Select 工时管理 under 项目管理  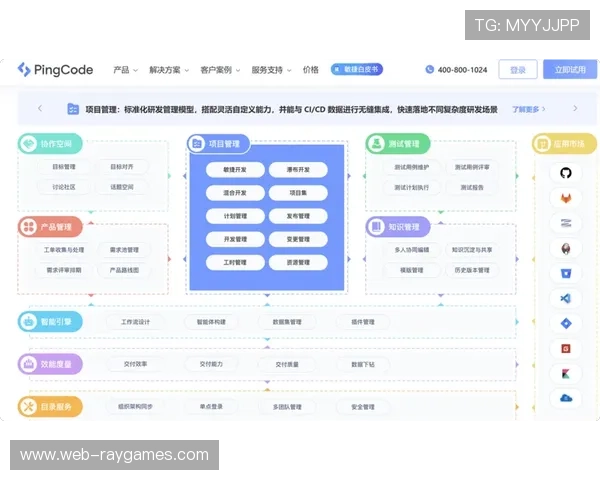(235, 263)
